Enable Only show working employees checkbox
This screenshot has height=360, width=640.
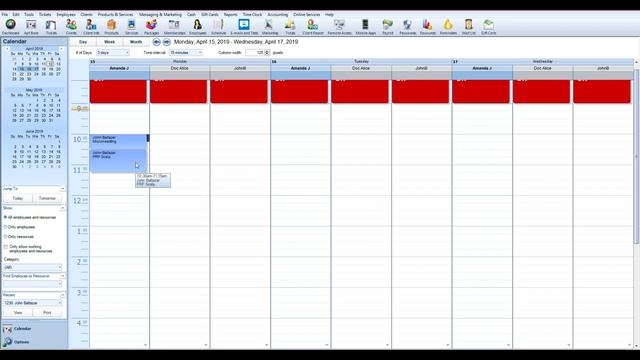[x=6, y=247]
